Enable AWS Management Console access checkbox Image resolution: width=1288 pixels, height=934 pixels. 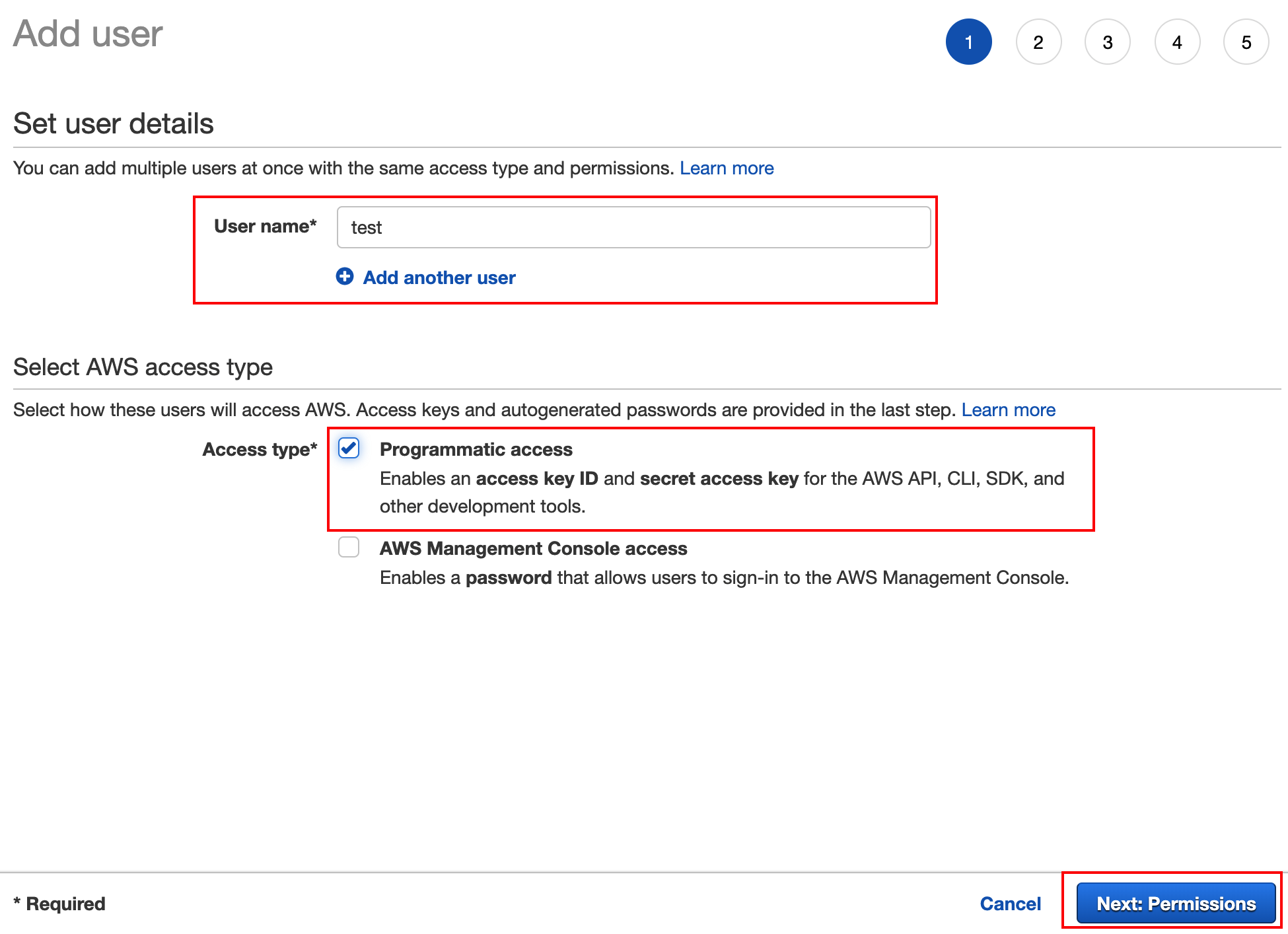pyautogui.click(x=349, y=547)
